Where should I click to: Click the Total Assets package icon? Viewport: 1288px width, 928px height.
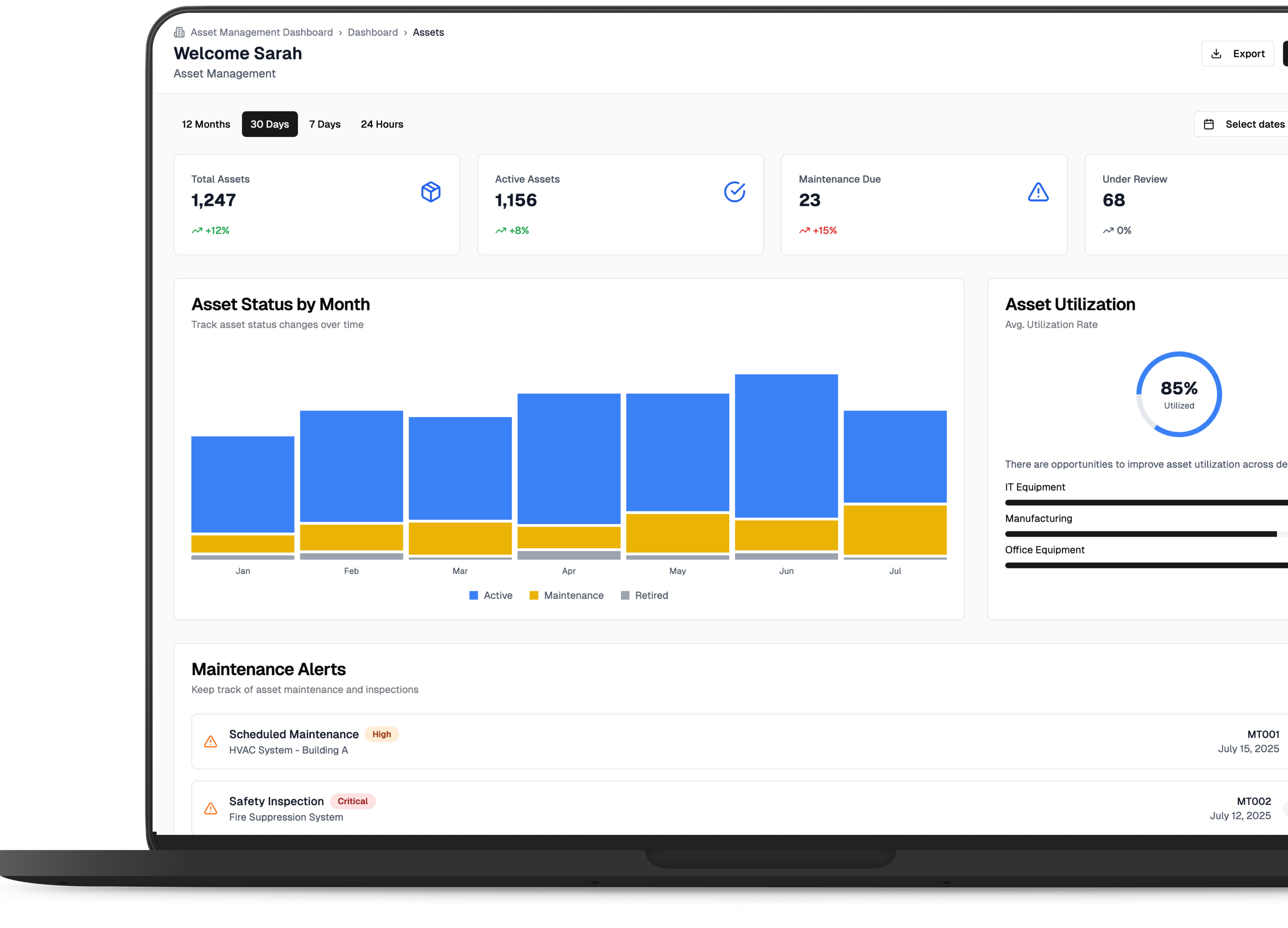pos(431,192)
